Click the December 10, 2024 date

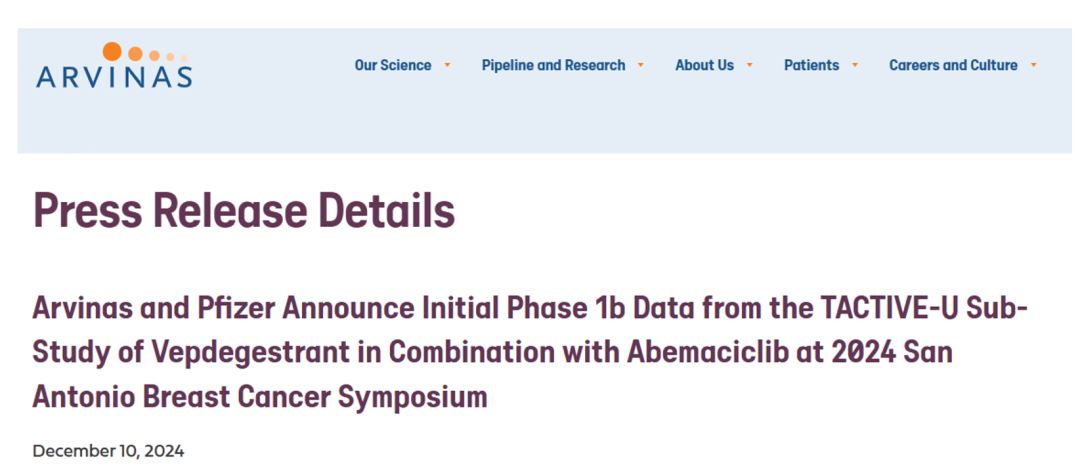click(108, 452)
